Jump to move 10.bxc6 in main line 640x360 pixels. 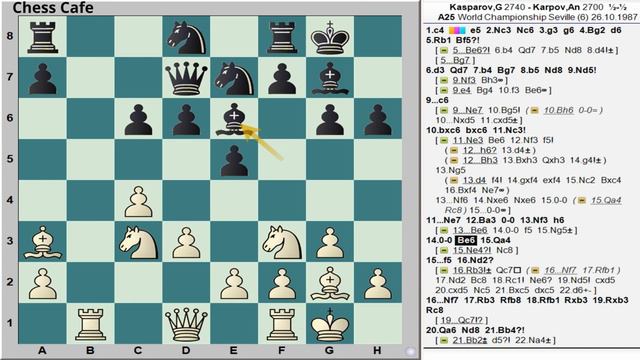442,130
